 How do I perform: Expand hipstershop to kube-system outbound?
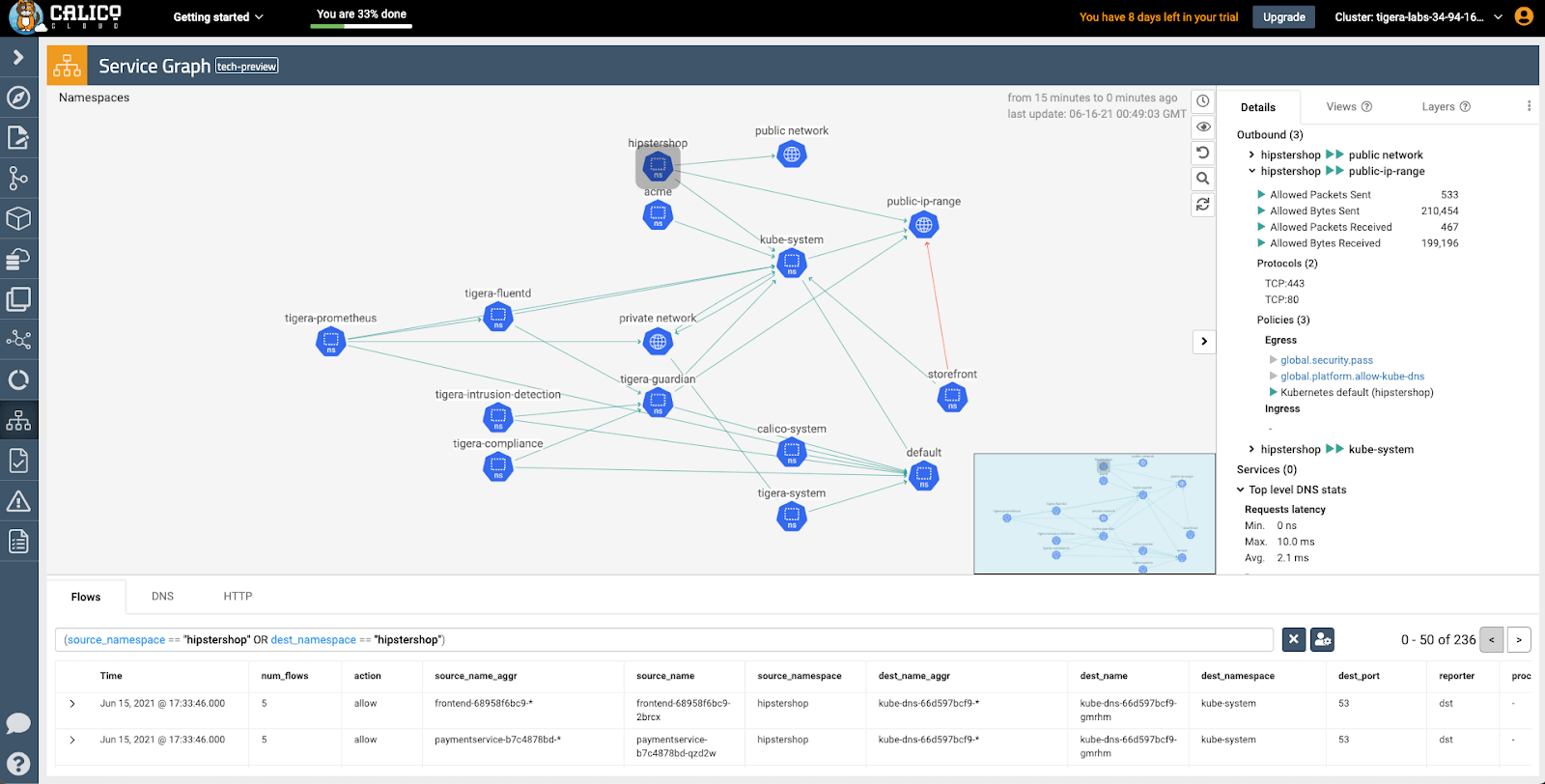click(x=1251, y=449)
